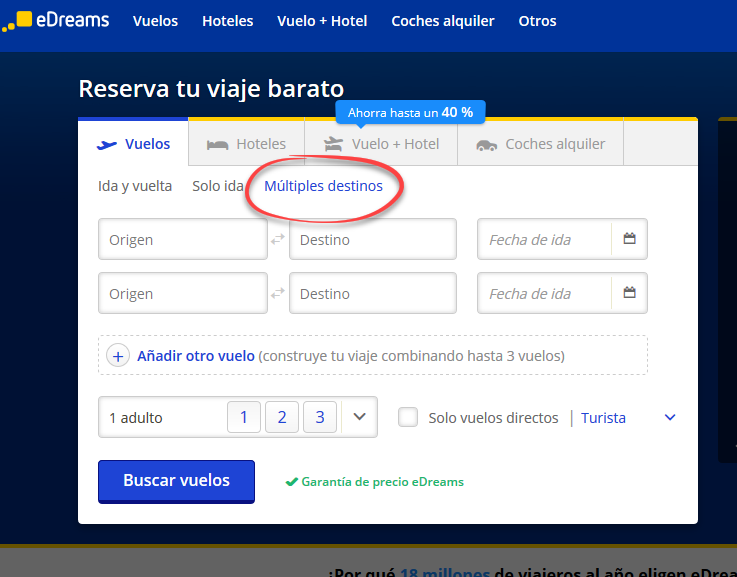
Task: Swap origin and destination of first flight
Action: 278,239
